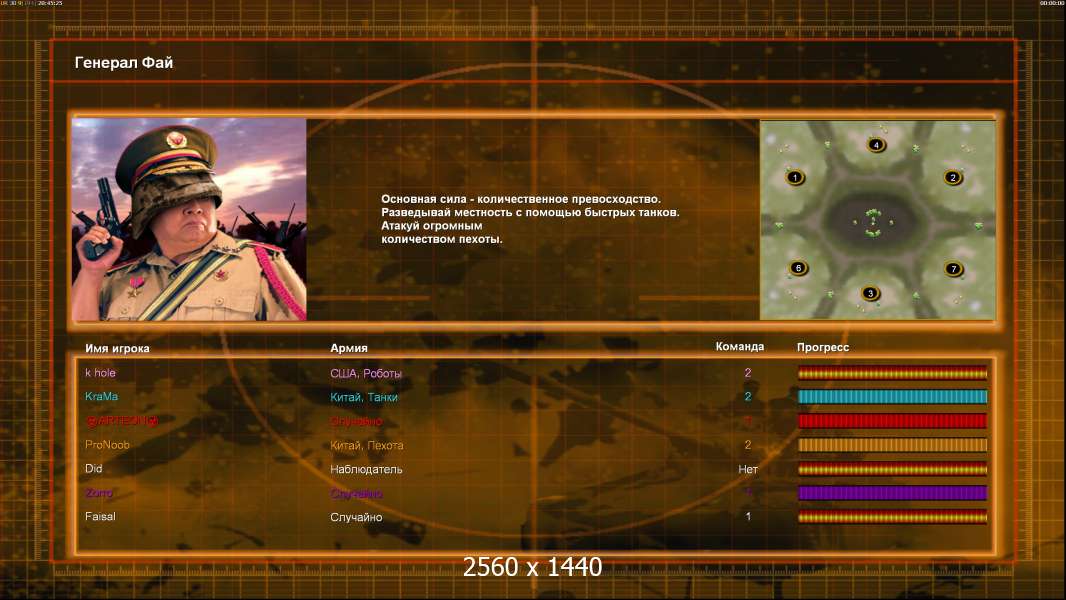Click the k hole loading progress bar
The image size is (1066, 600).
coord(892,372)
